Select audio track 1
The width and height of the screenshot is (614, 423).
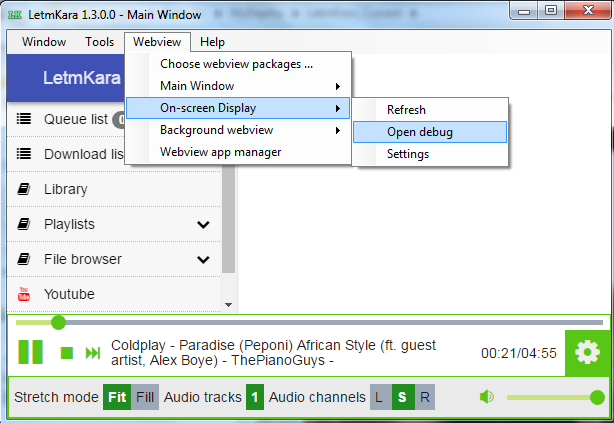[255, 397]
